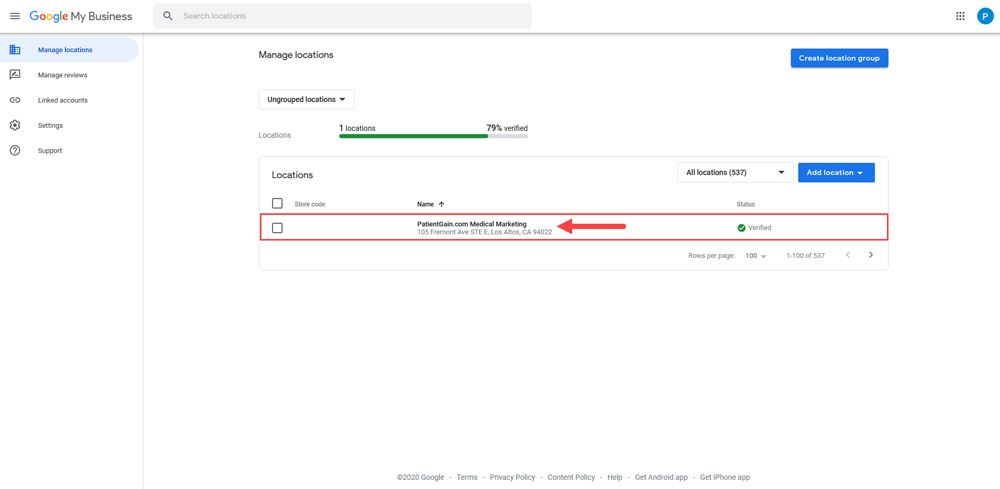Click the Status column header
This screenshot has height=489, width=1000.
746,204
